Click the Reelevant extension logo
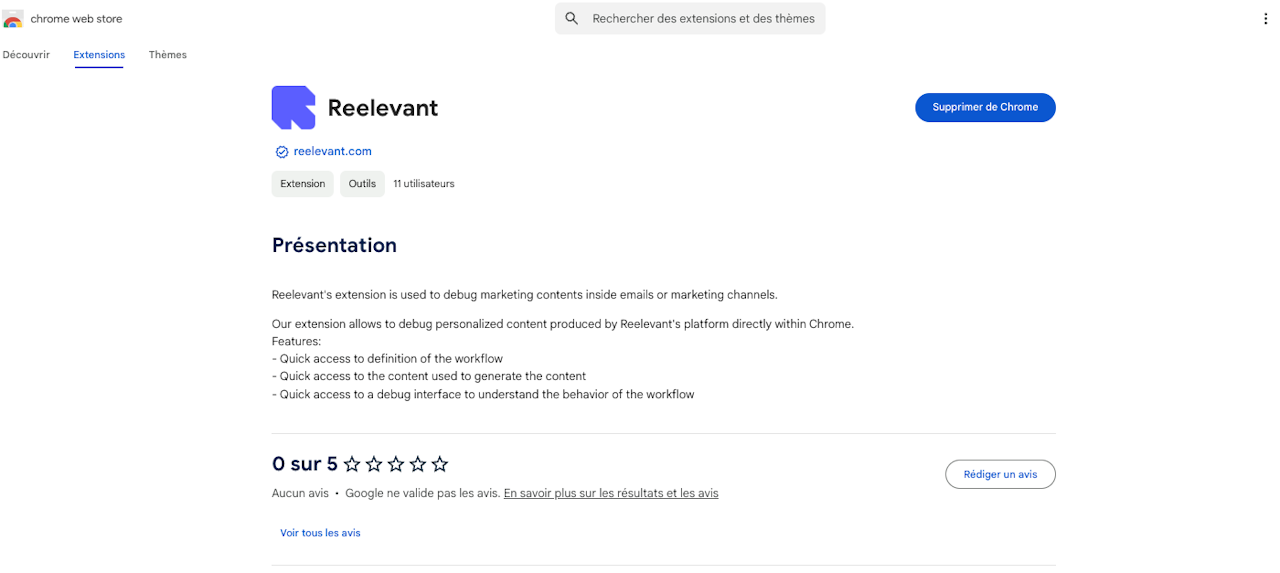This screenshot has height=573, width=1280. point(293,108)
